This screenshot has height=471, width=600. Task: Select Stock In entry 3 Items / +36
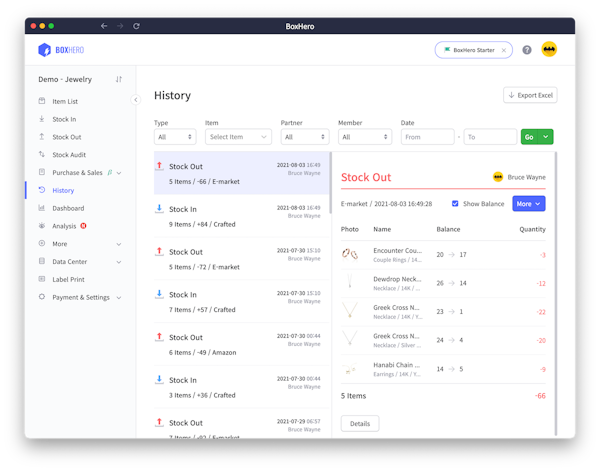coord(242,387)
